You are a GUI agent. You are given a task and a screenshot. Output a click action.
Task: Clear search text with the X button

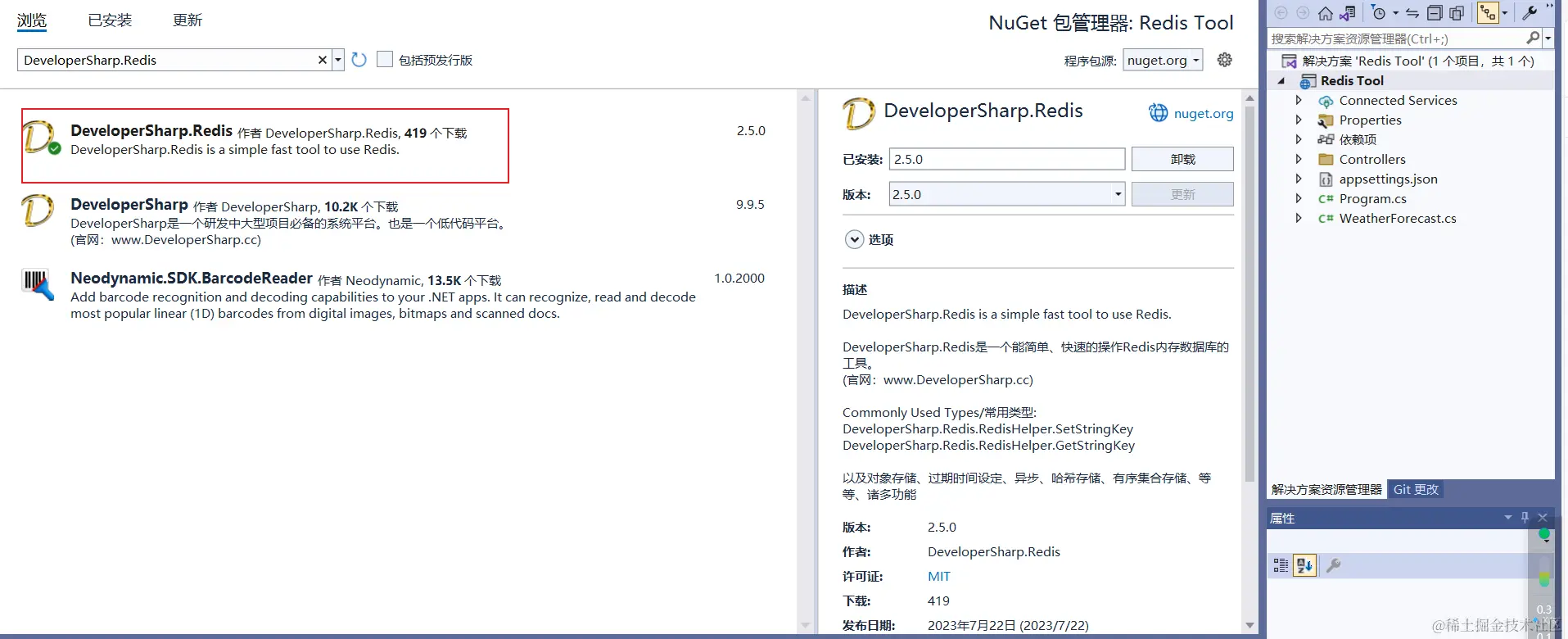(x=323, y=60)
